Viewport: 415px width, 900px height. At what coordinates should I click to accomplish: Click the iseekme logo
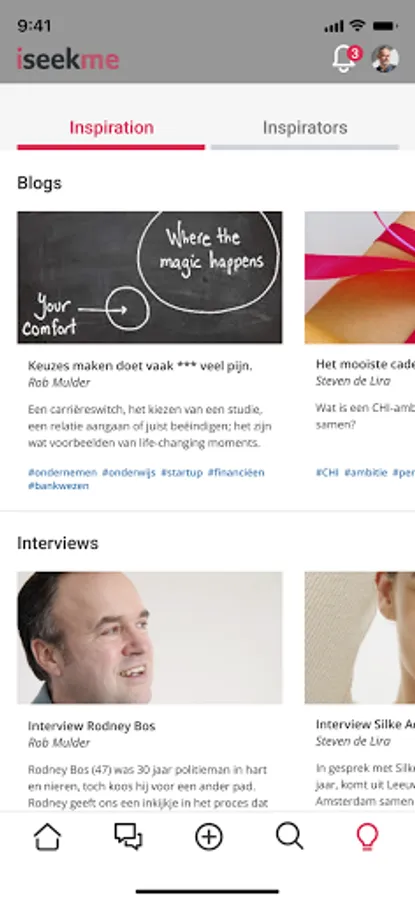(x=68, y=59)
